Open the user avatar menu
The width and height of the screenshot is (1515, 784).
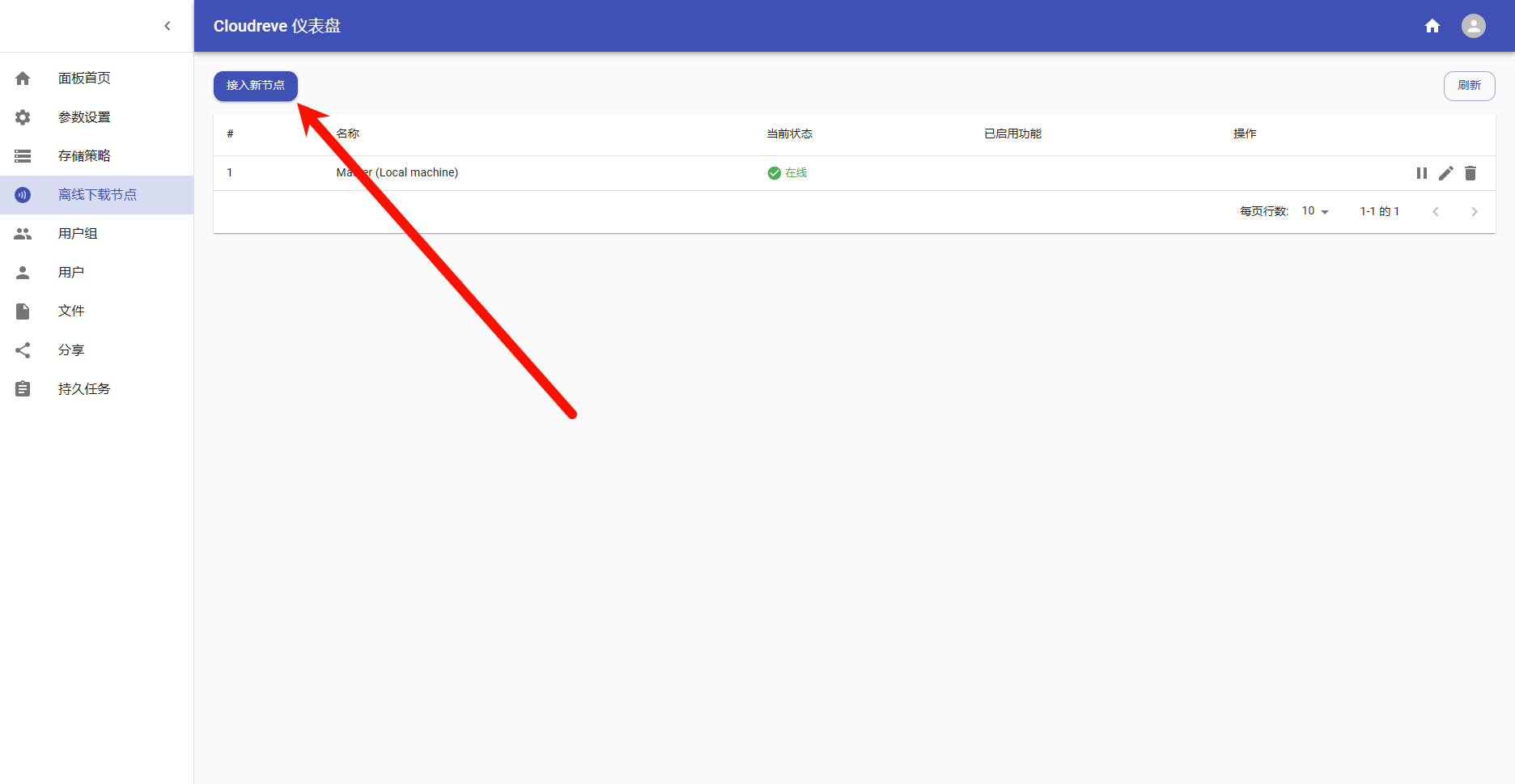click(1474, 26)
